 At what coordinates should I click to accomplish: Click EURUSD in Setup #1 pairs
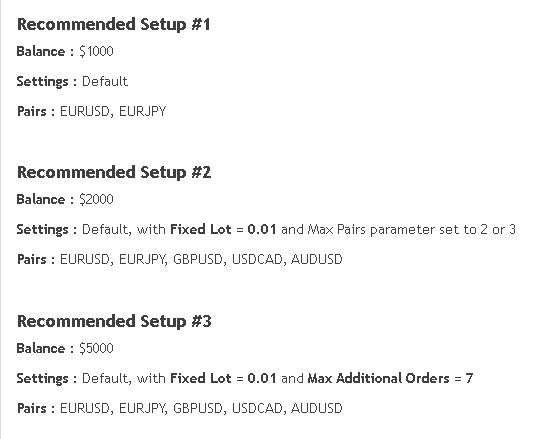[85, 111]
